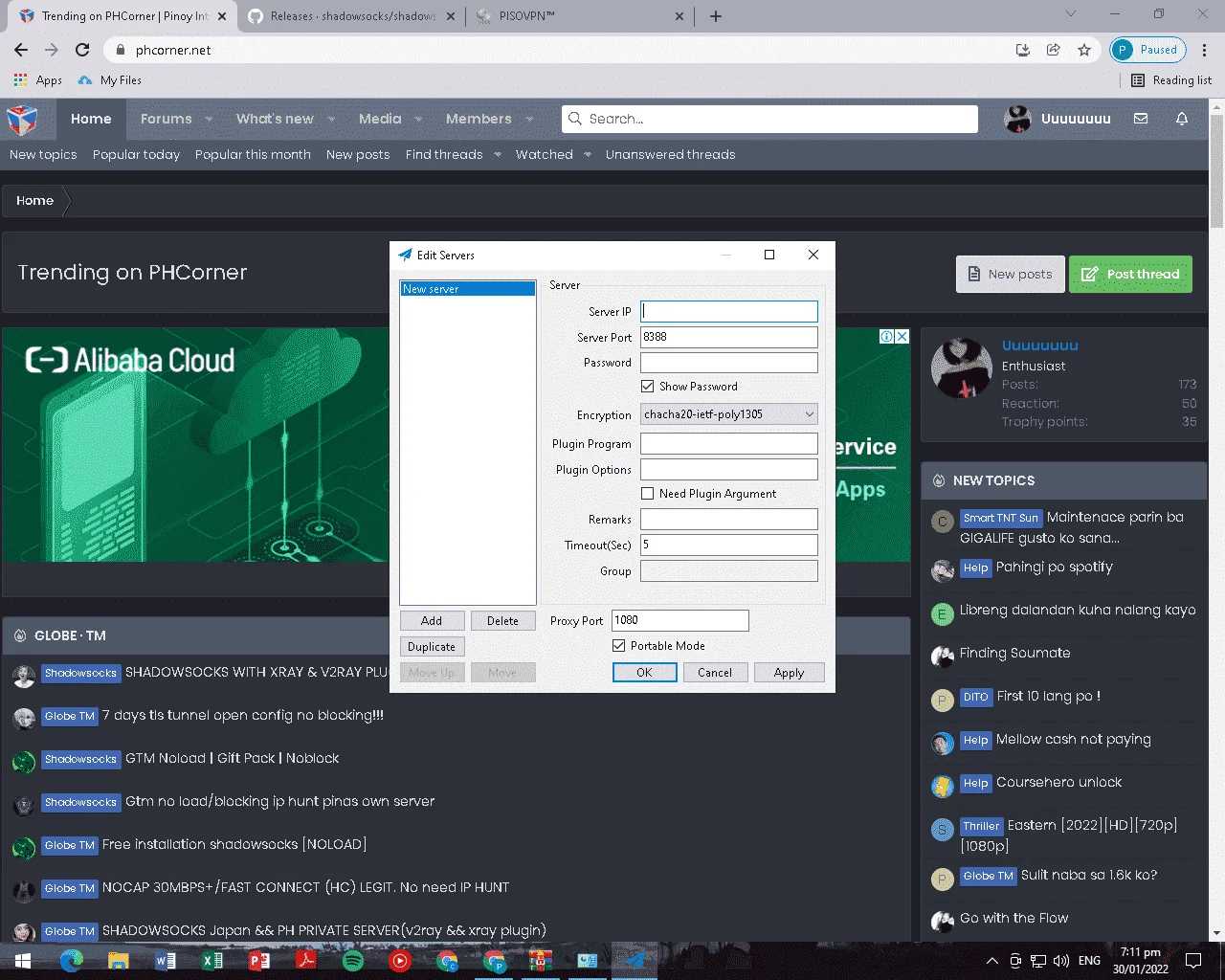1225x980 pixels.
Task: Reload the phcorner.net page
Action: [82, 50]
